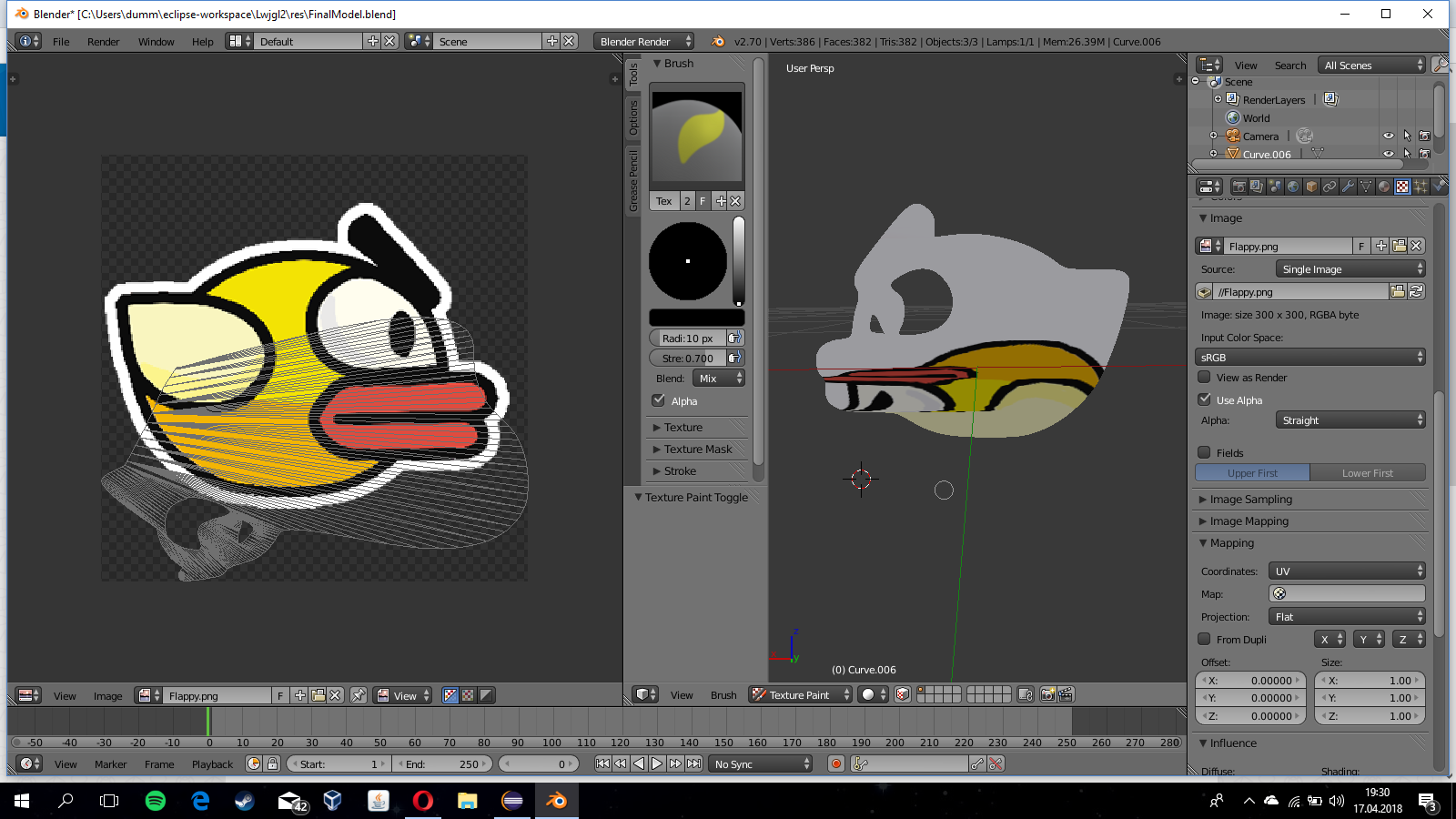Jump to the end frame in timeline
Image resolution: width=1456 pixels, height=819 pixels.
pos(693,763)
